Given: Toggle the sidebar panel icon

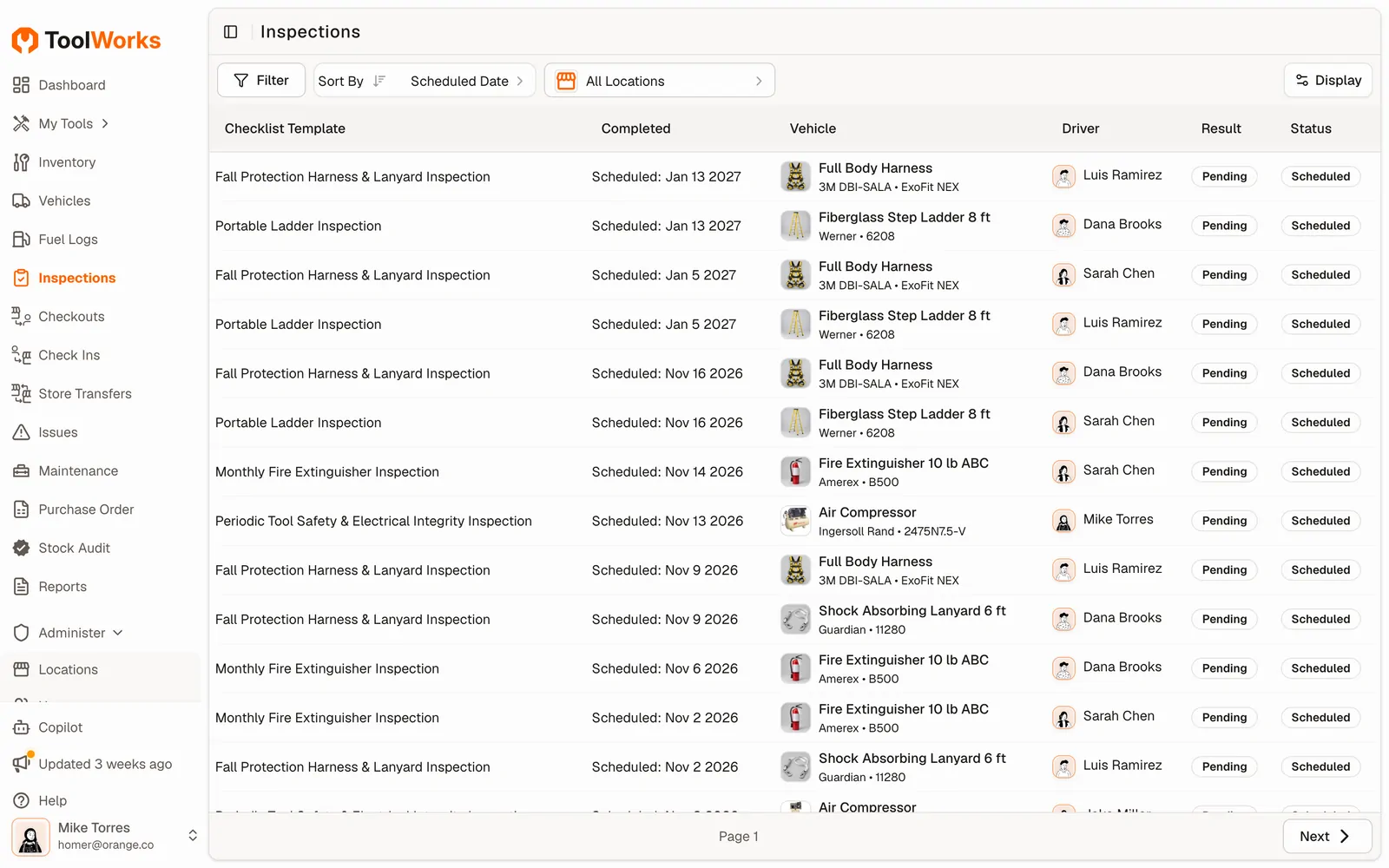Looking at the screenshot, I should (230, 32).
